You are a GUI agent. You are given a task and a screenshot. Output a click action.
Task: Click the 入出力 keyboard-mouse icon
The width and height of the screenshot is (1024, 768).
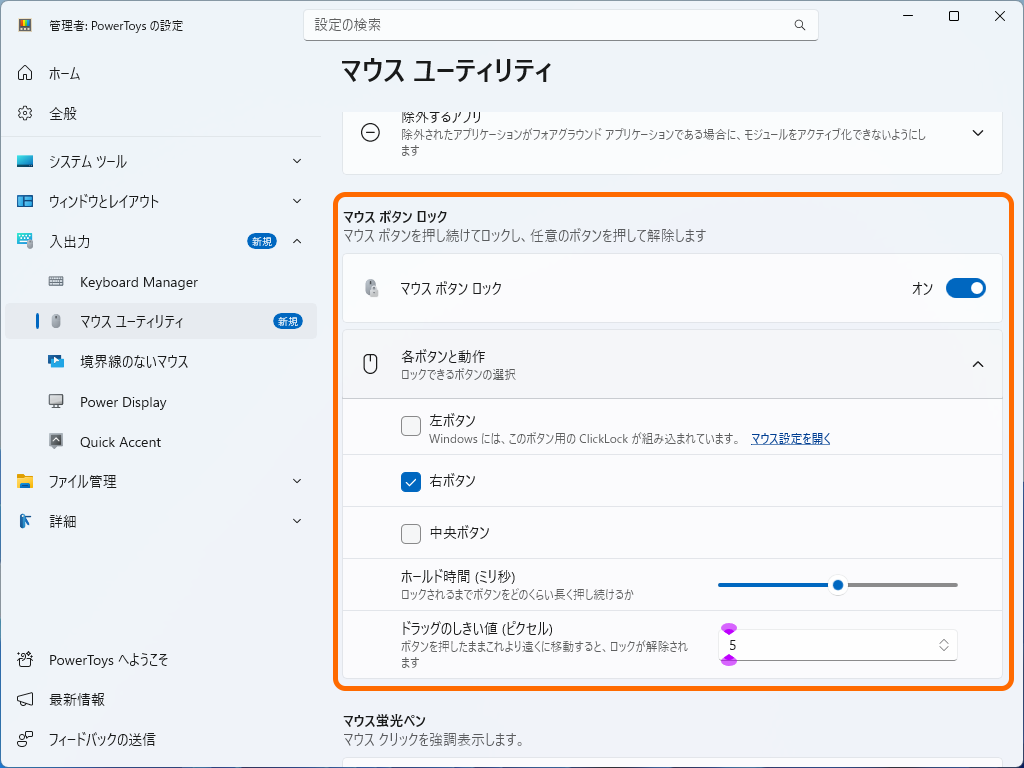25,241
